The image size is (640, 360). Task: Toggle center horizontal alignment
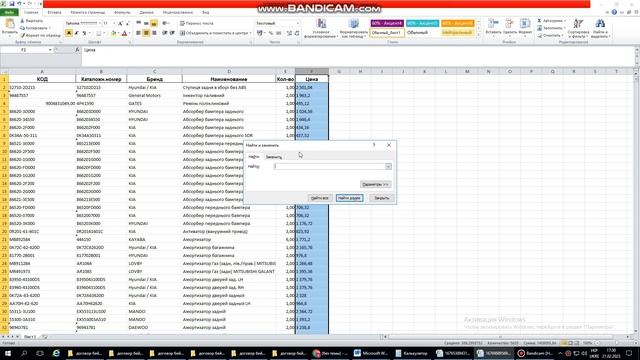[146, 33]
